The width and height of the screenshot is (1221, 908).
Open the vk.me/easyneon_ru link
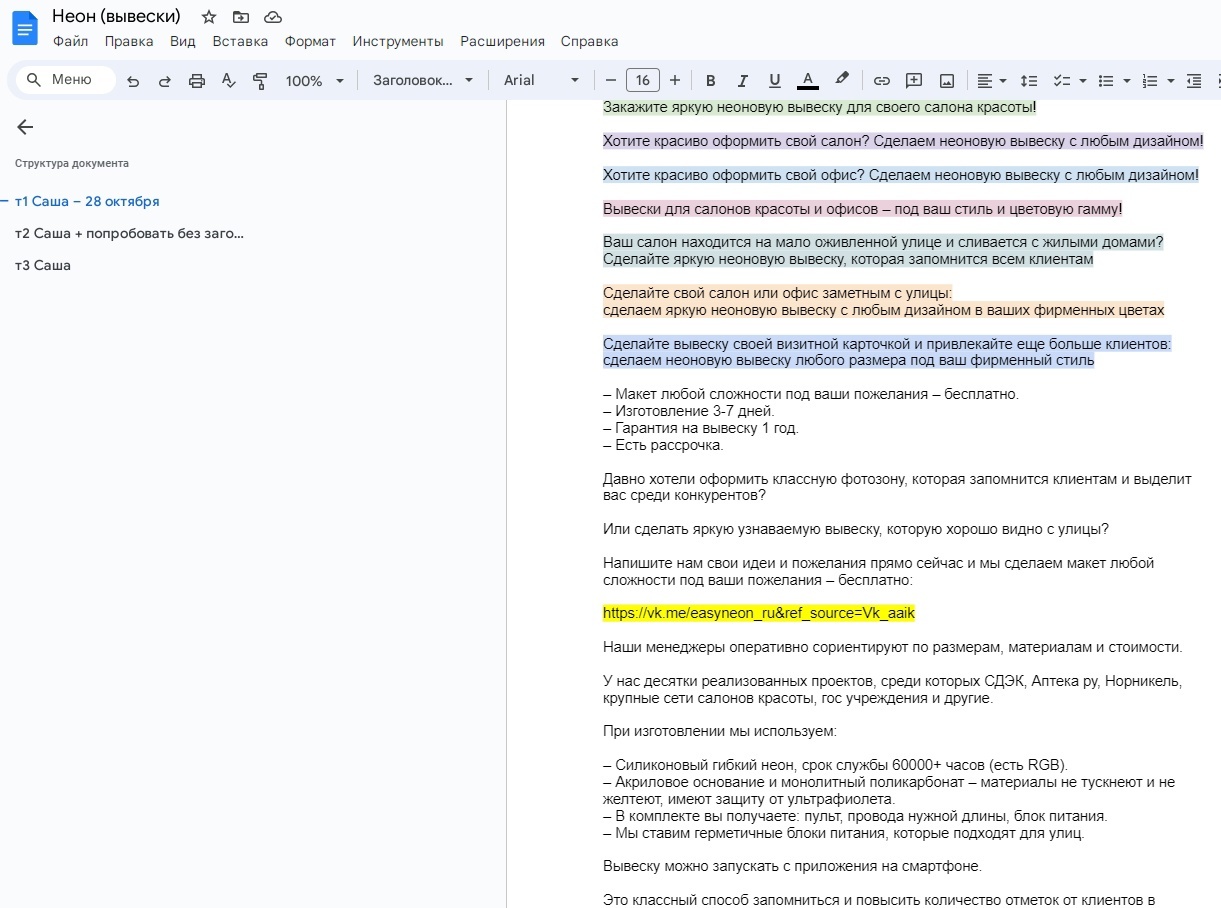click(x=759, y=613)
